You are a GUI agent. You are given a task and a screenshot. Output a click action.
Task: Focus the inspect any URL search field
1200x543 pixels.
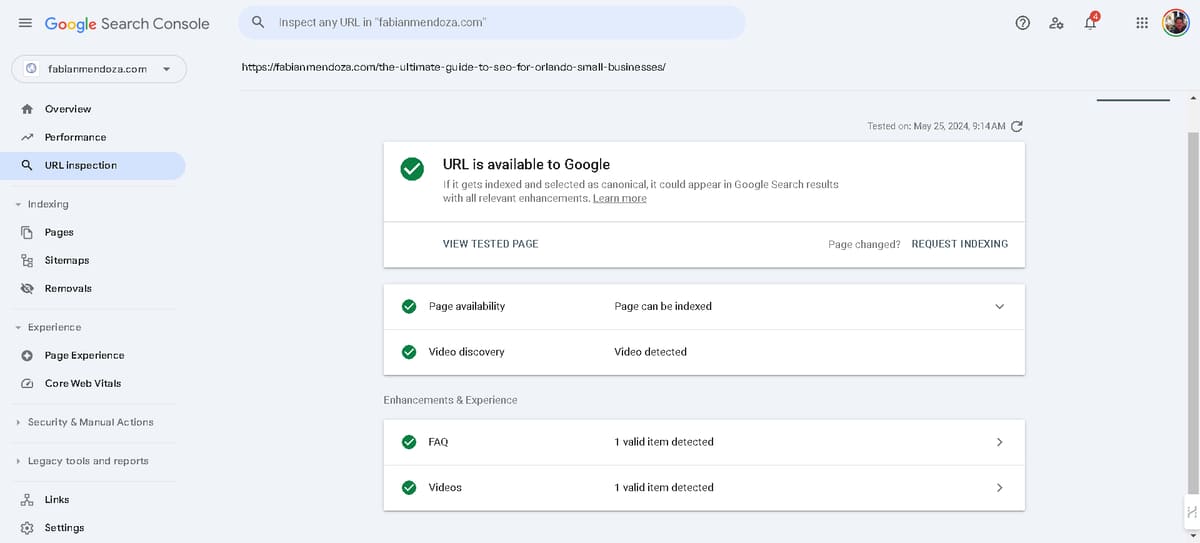click(492, 22)
